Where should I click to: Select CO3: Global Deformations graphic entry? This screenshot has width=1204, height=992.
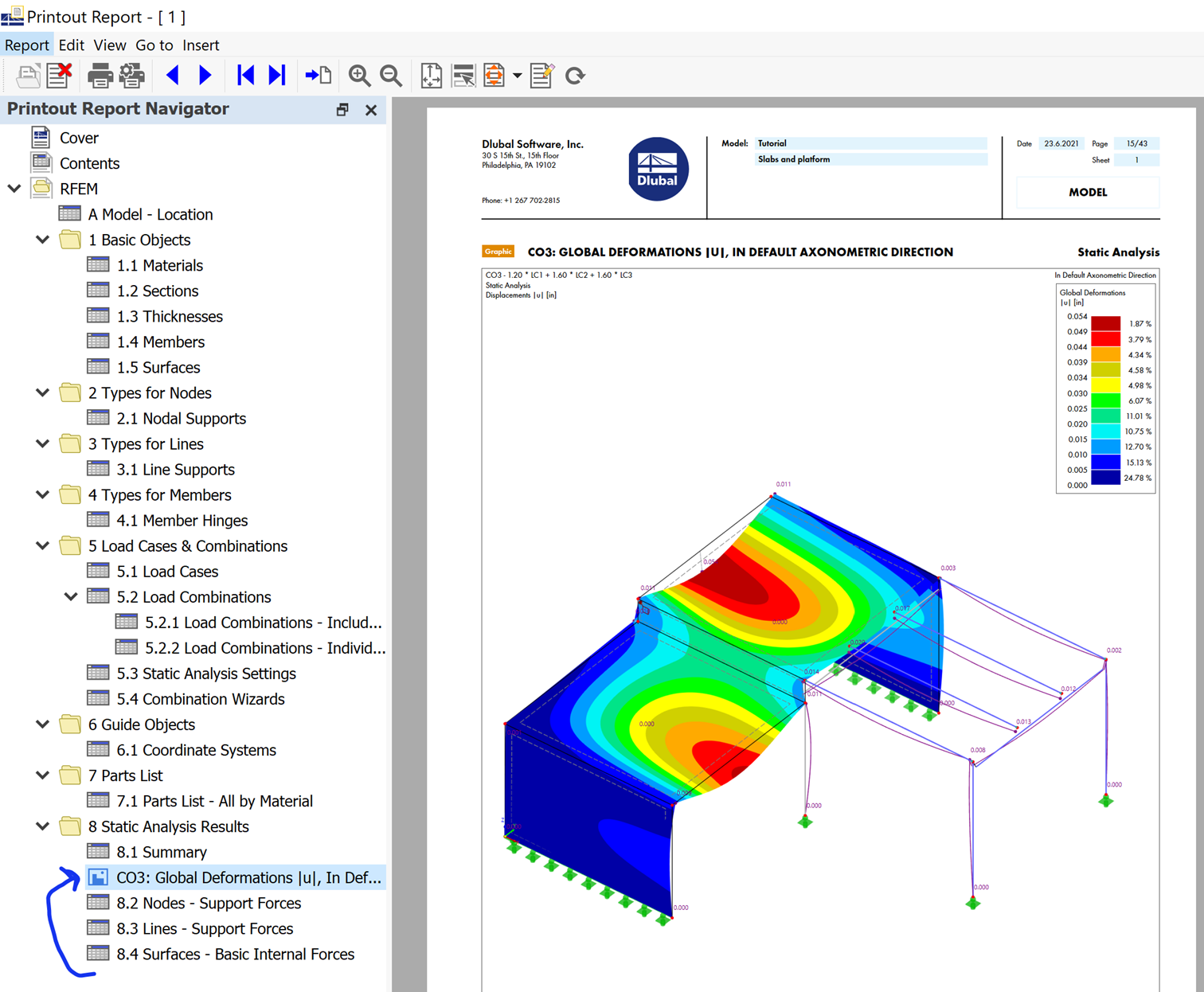tap(235, 877)
